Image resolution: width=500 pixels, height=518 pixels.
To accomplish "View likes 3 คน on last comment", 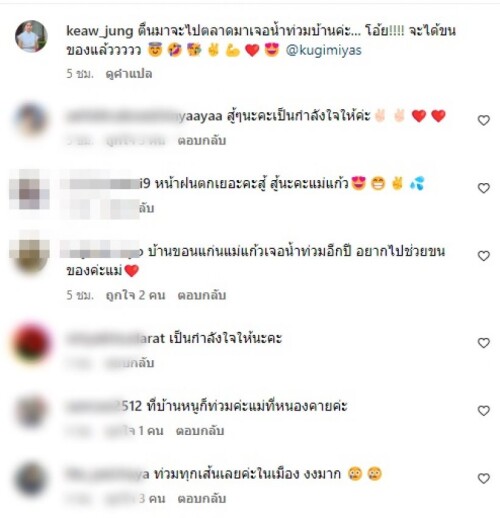I will [x=135, y=499].
